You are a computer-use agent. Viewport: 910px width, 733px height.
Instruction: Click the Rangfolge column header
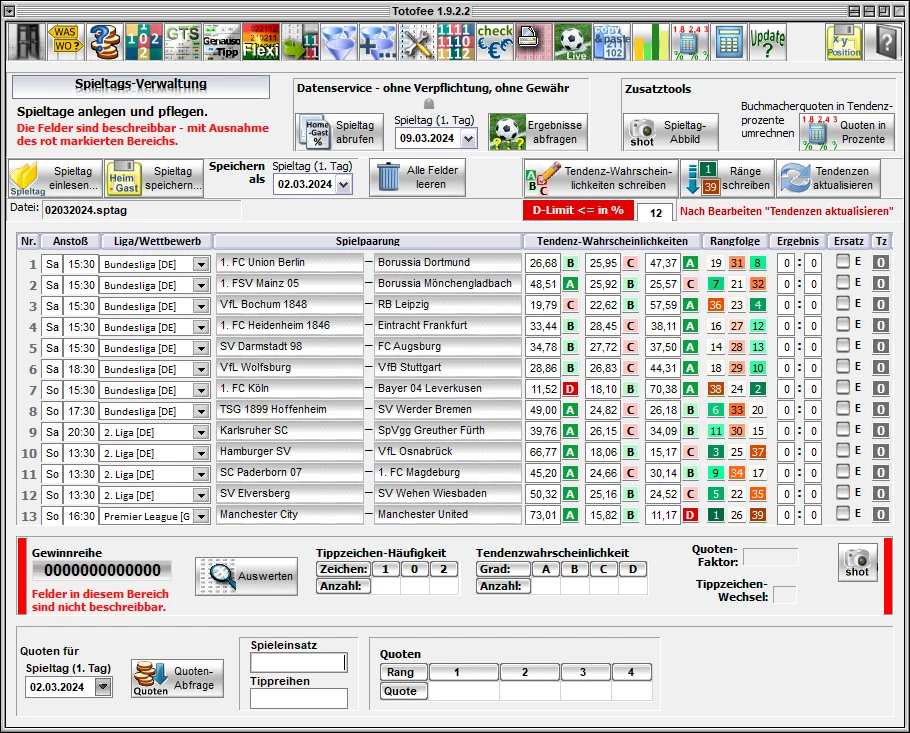pos(735,241)
